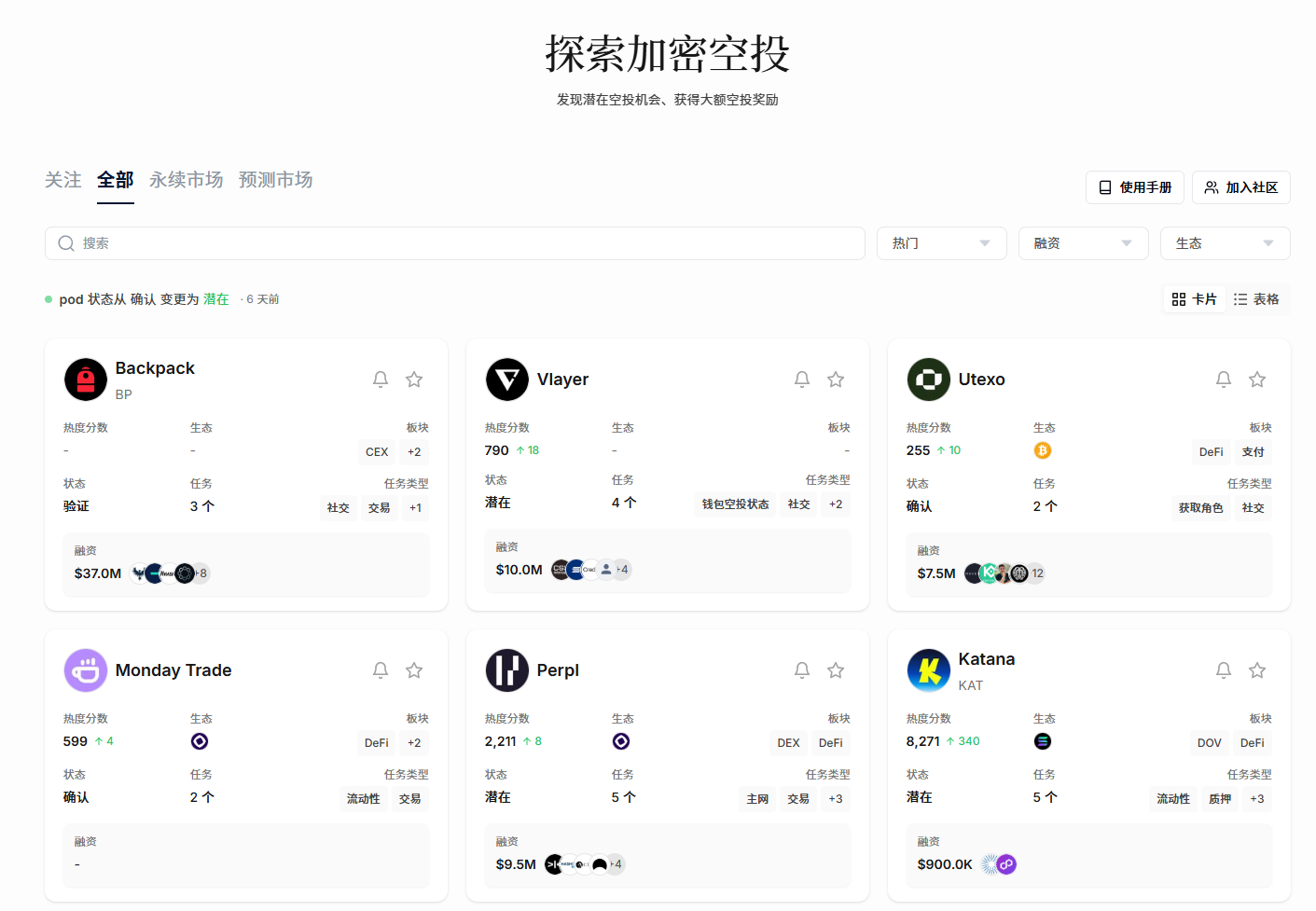Toggle favorite star on Vlayer card

tap(836, 380)
